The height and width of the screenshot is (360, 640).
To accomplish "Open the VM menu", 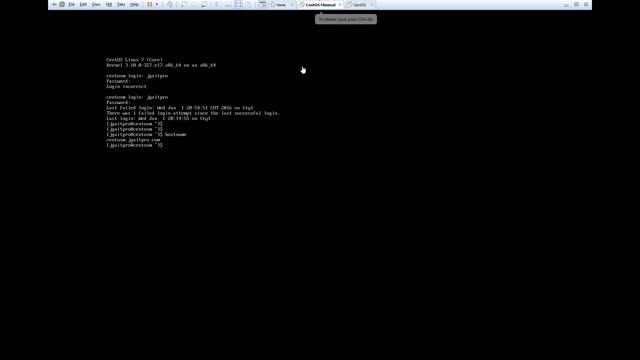I will point(109,4).
